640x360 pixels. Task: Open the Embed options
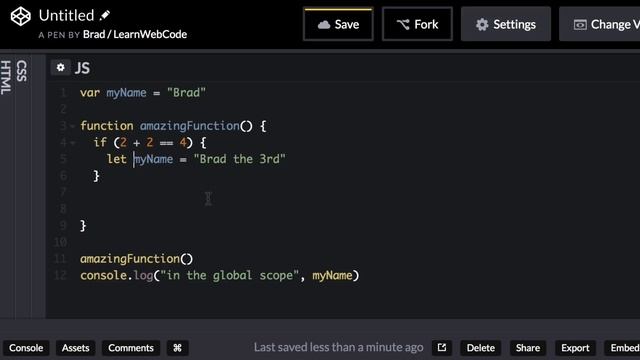click(x=623, y=348)
